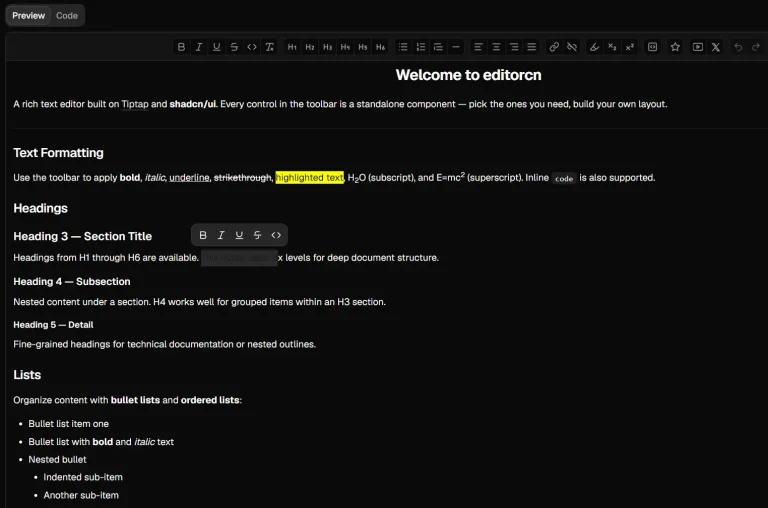Click 'Bullet list item one'
Screen dimensions: 768x508
coord(69,424)
